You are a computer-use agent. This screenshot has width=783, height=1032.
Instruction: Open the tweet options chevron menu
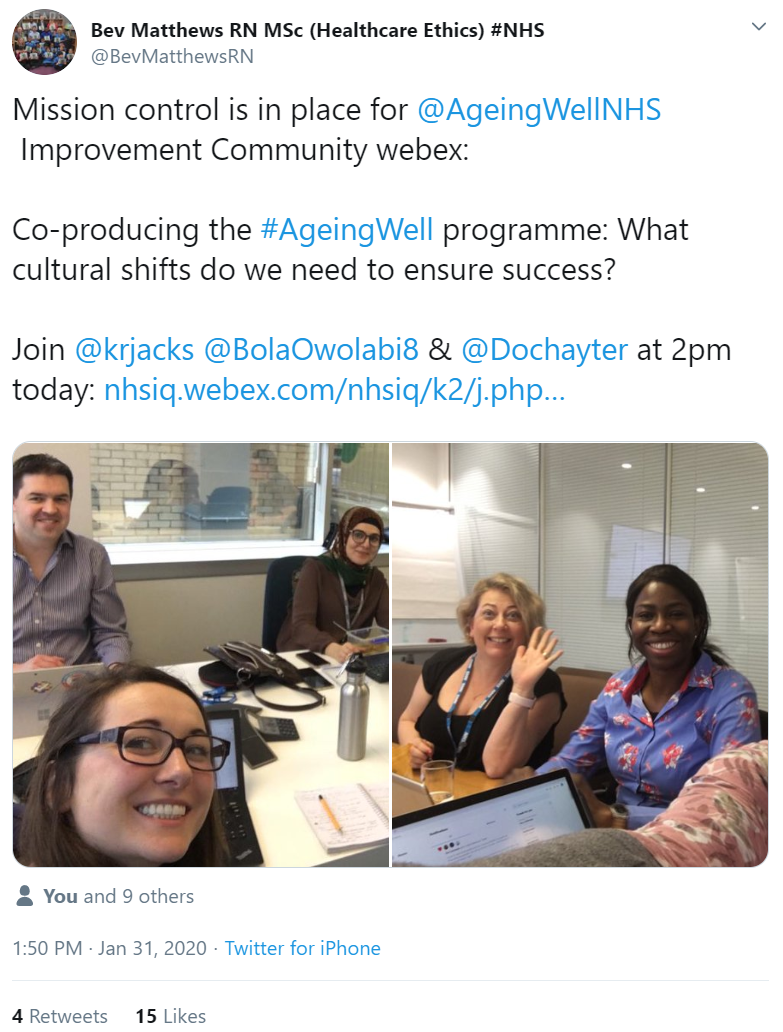click(759, 27)
